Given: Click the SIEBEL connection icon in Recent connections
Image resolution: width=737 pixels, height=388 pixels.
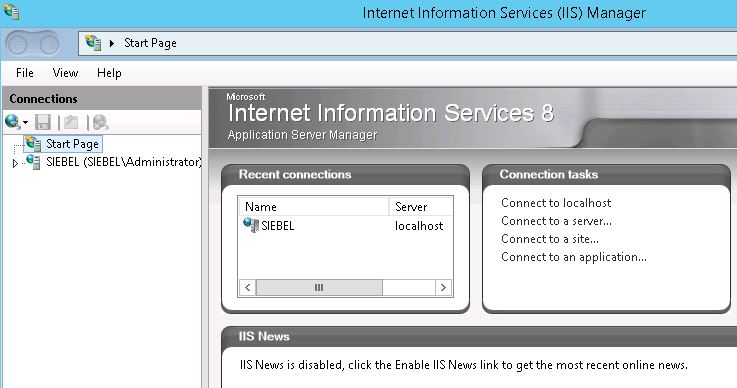Looking at the screenshot, I should 251,225.
